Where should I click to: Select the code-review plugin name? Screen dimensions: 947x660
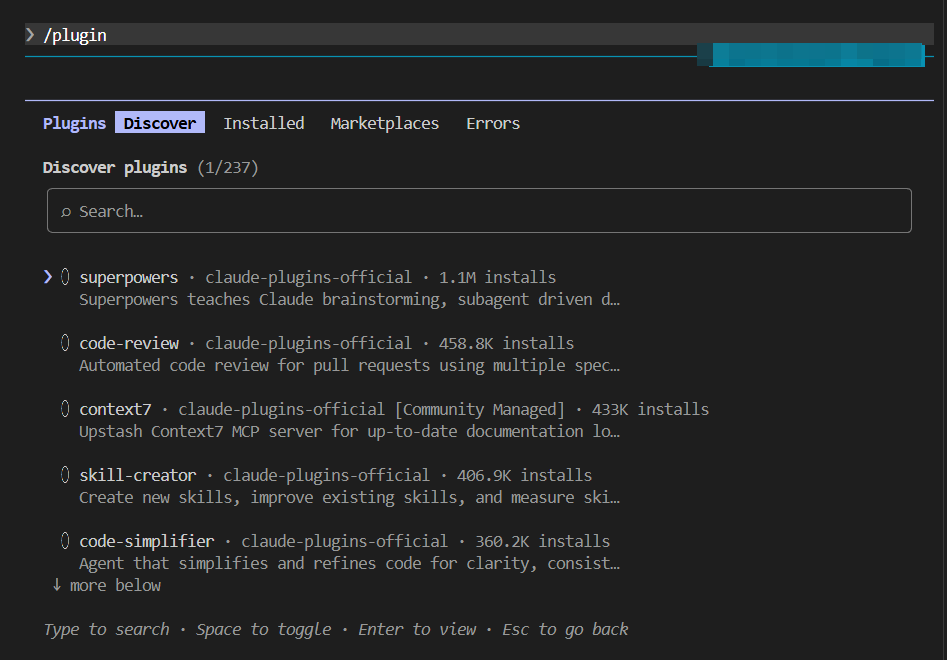point(129,344)
